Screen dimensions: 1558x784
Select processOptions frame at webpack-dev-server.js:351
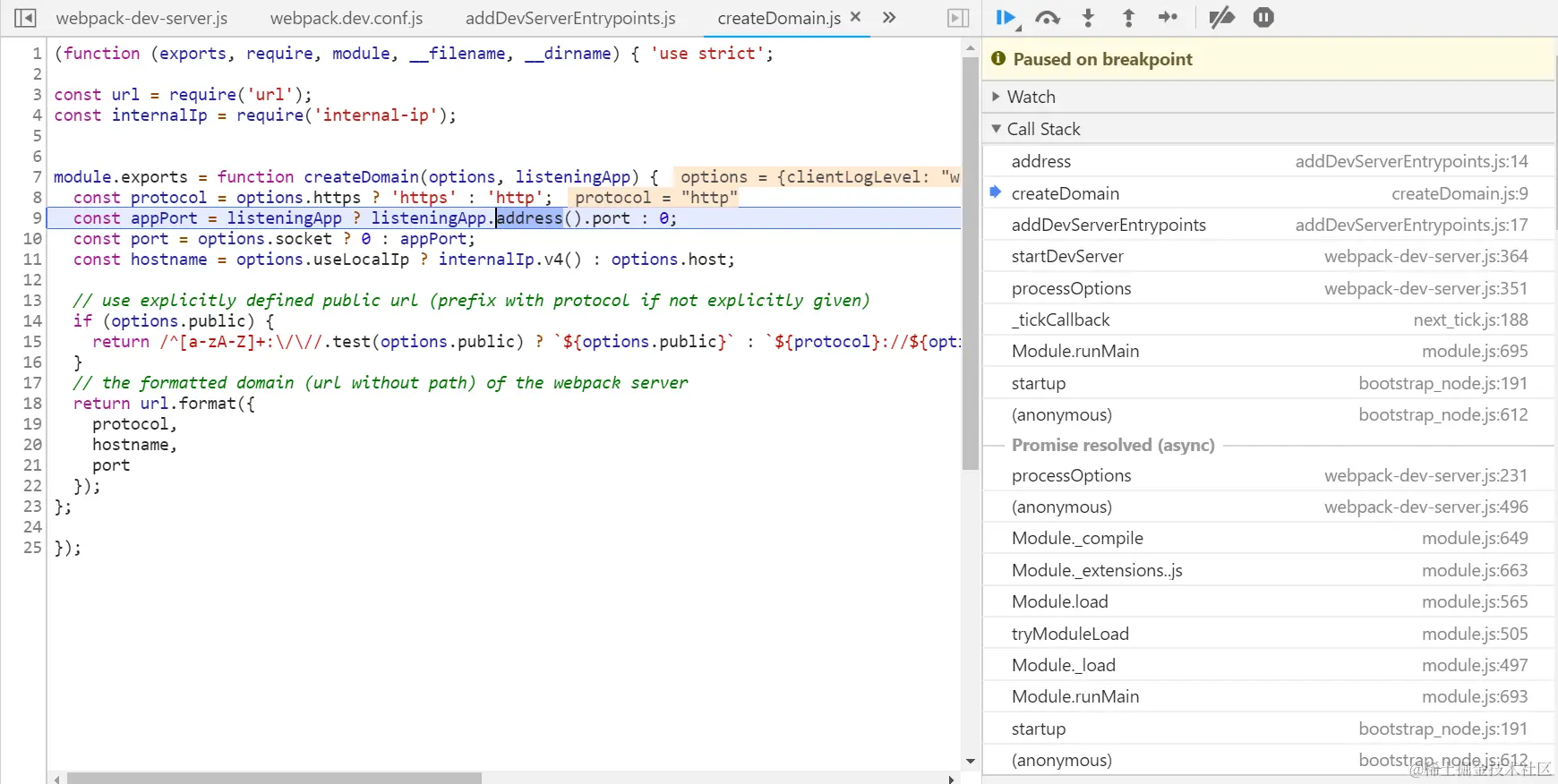click(1268, 288)
